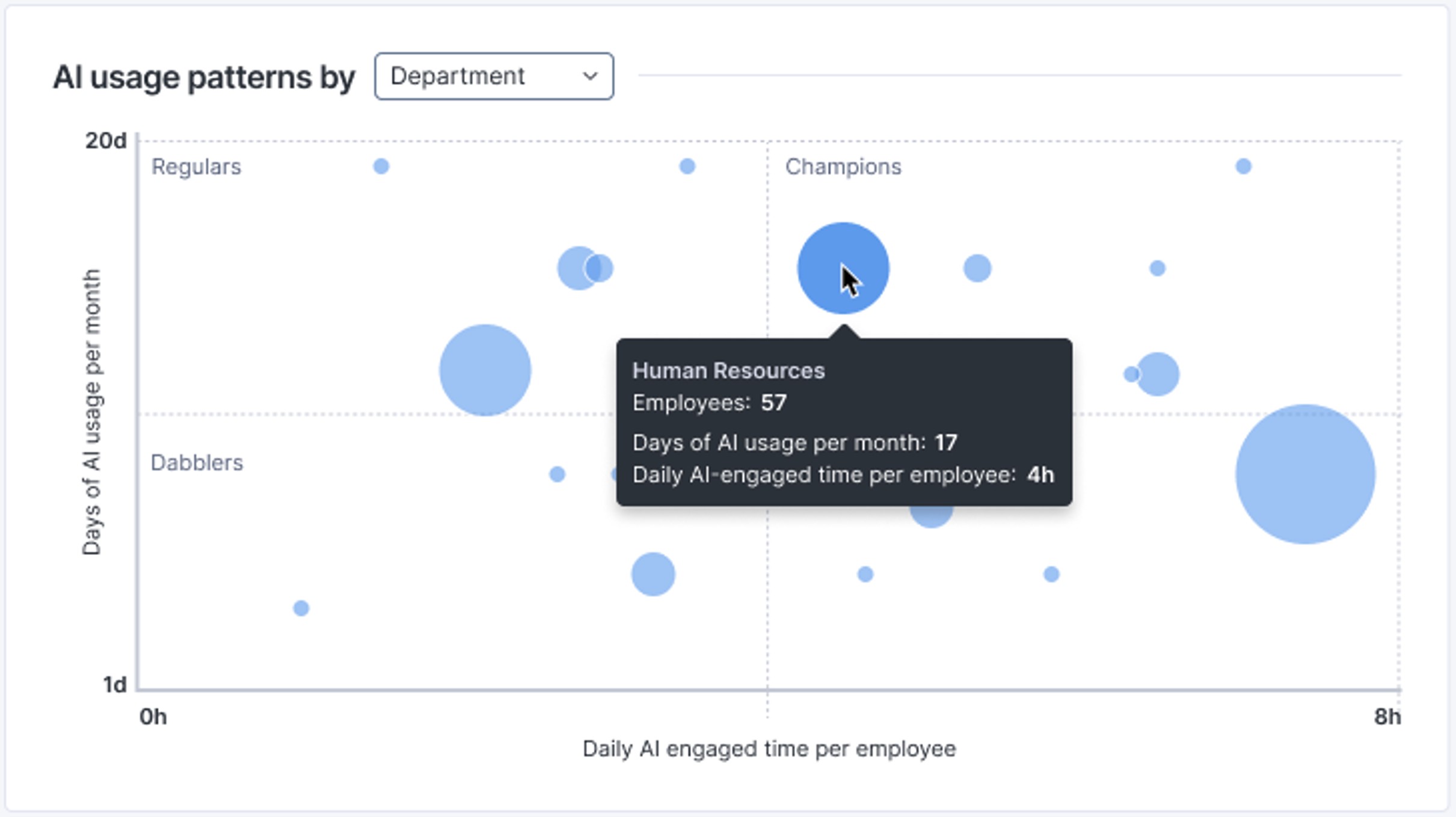
Task: Click the Regulars quadrant label
Action: click(x=196, y=167)
